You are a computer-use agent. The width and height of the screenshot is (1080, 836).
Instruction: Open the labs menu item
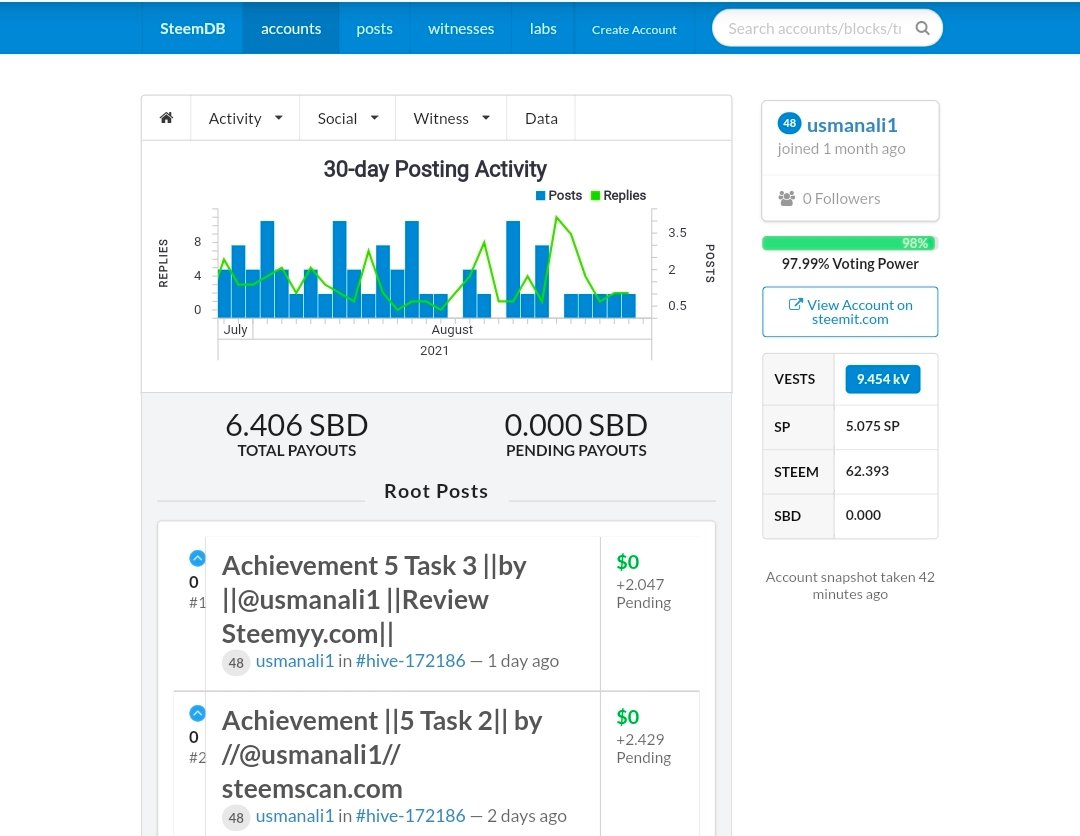click(x=543, y=28)
